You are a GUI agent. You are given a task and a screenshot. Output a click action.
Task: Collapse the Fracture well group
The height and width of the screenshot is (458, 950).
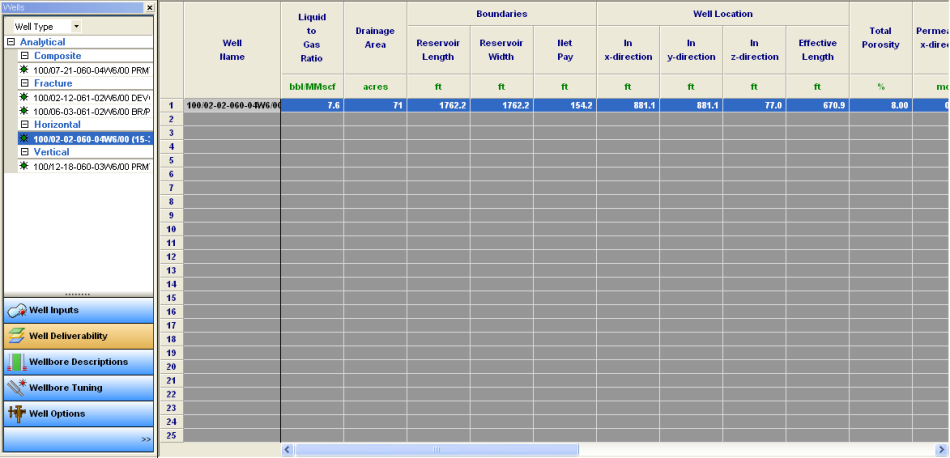(25, 84)
